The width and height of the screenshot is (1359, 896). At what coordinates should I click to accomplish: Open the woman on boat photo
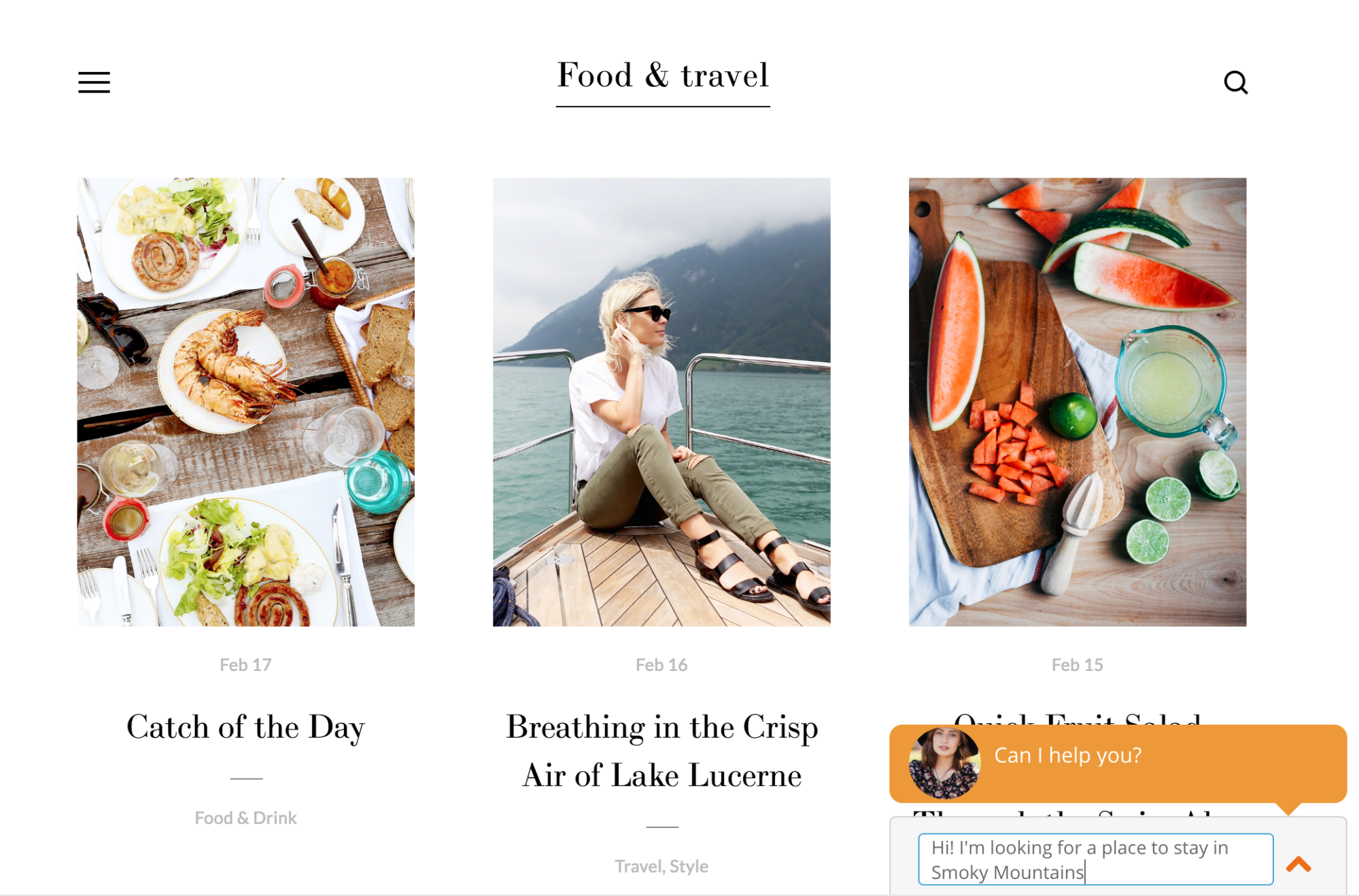coord(661,402)
